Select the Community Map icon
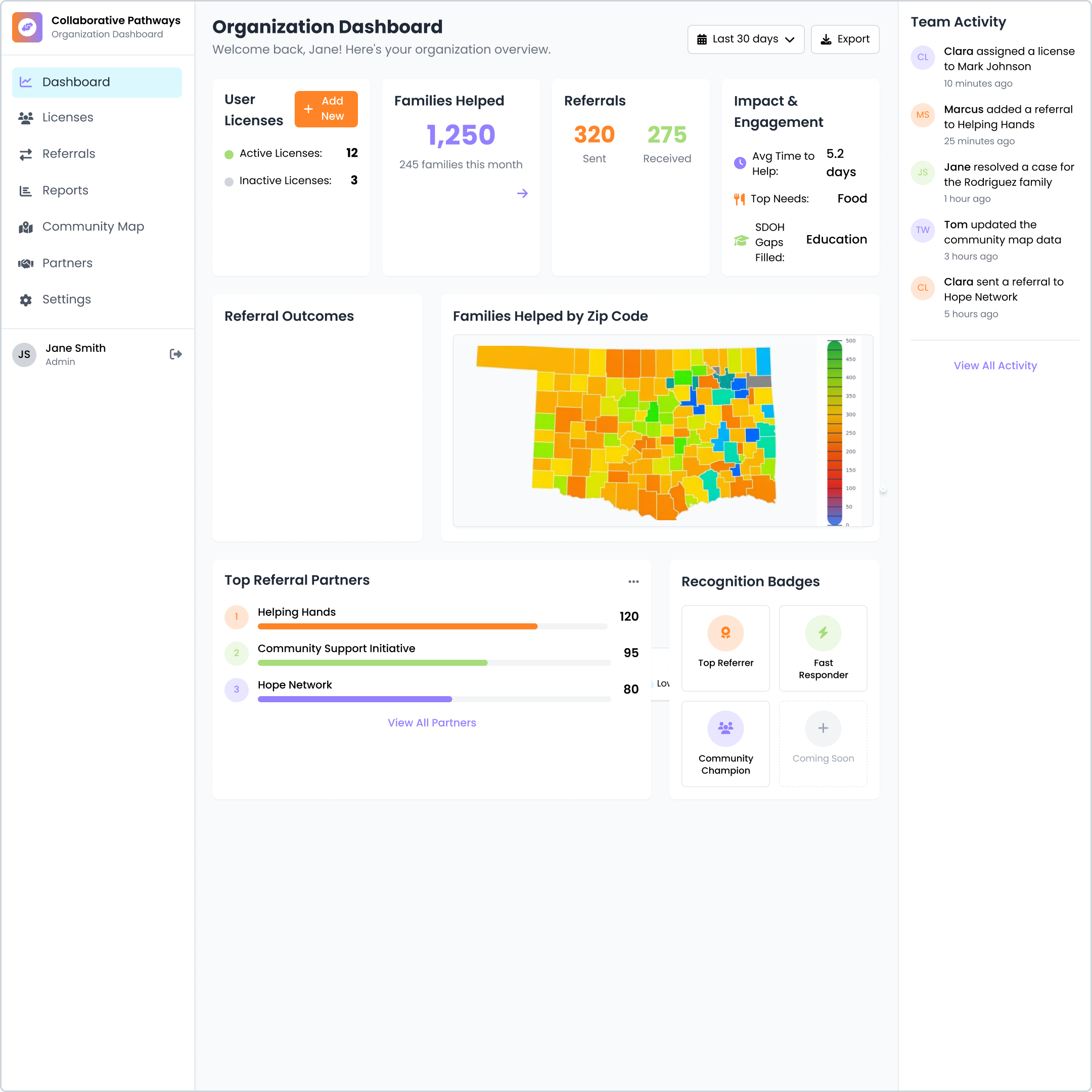1092x1092 pixels. click(26, 226)
